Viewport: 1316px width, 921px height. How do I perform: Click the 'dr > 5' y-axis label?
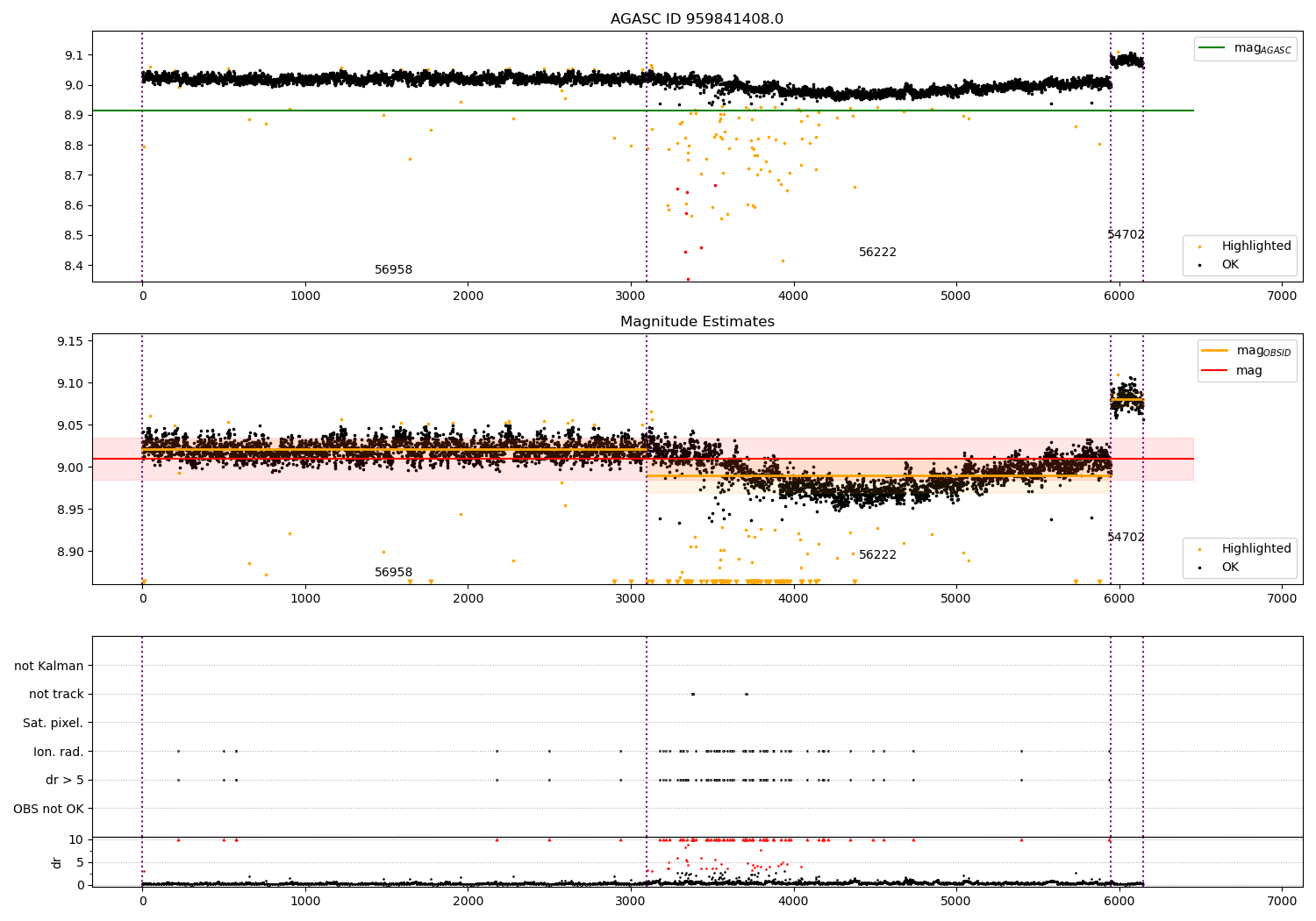pyautogui.click(x=65, y=780)
